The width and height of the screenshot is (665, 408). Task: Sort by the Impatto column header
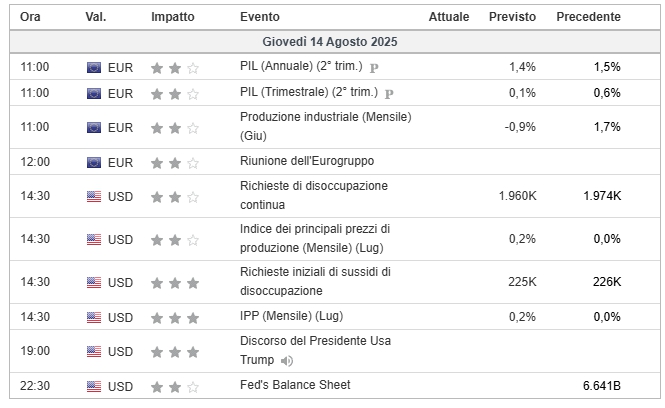click(173, 17)
